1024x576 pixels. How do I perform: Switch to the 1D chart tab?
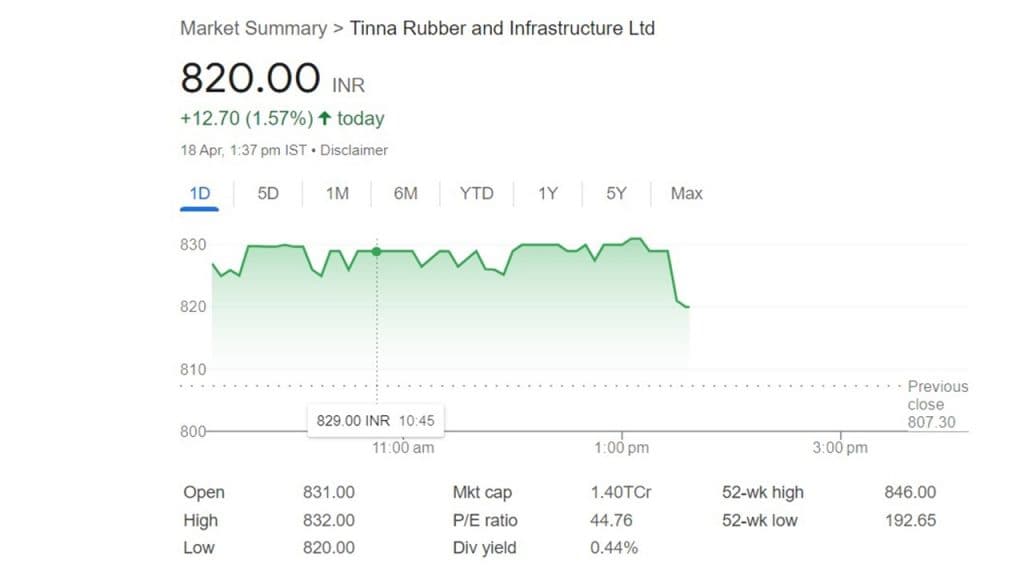click(x=200, y=193)
